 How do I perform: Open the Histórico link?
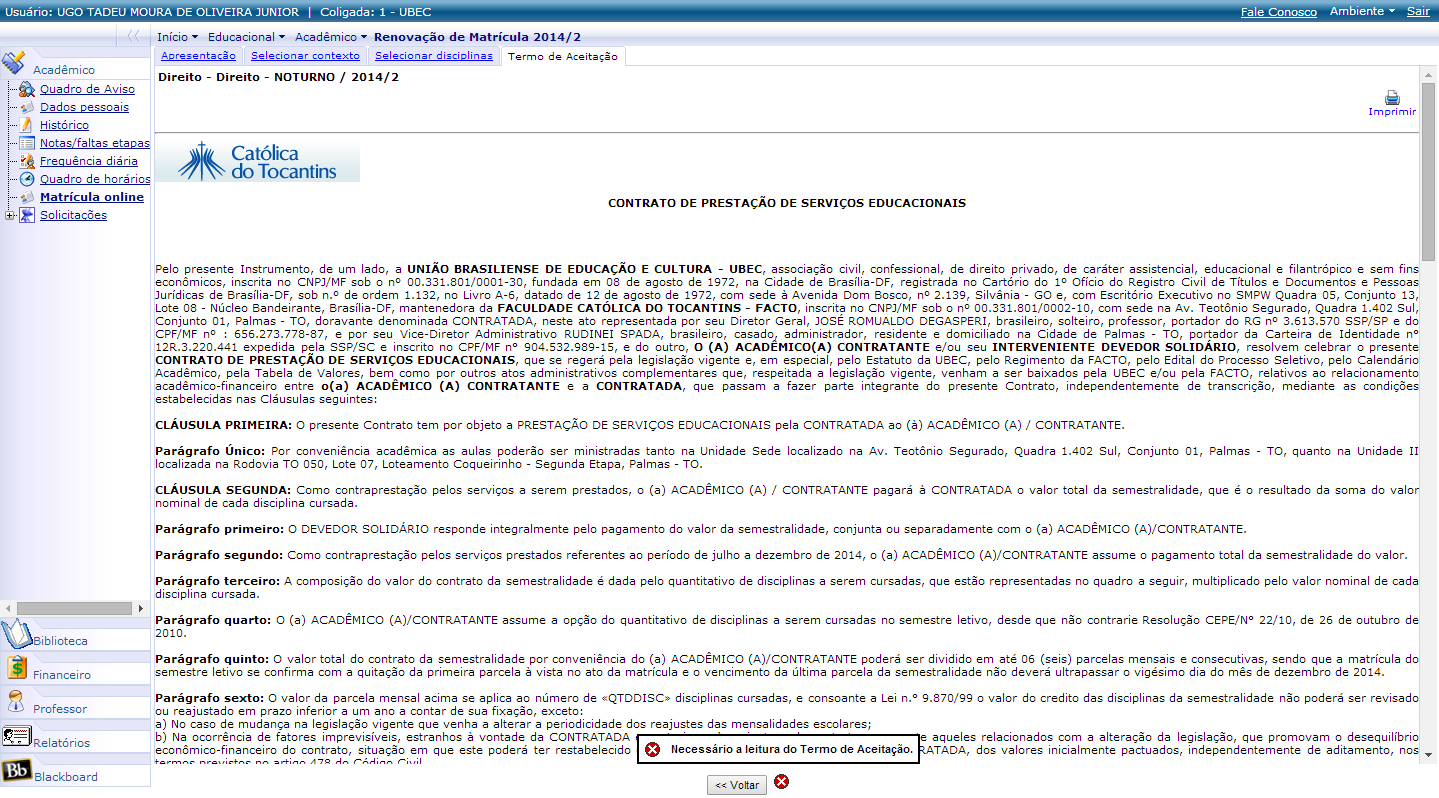click(64, 125)
